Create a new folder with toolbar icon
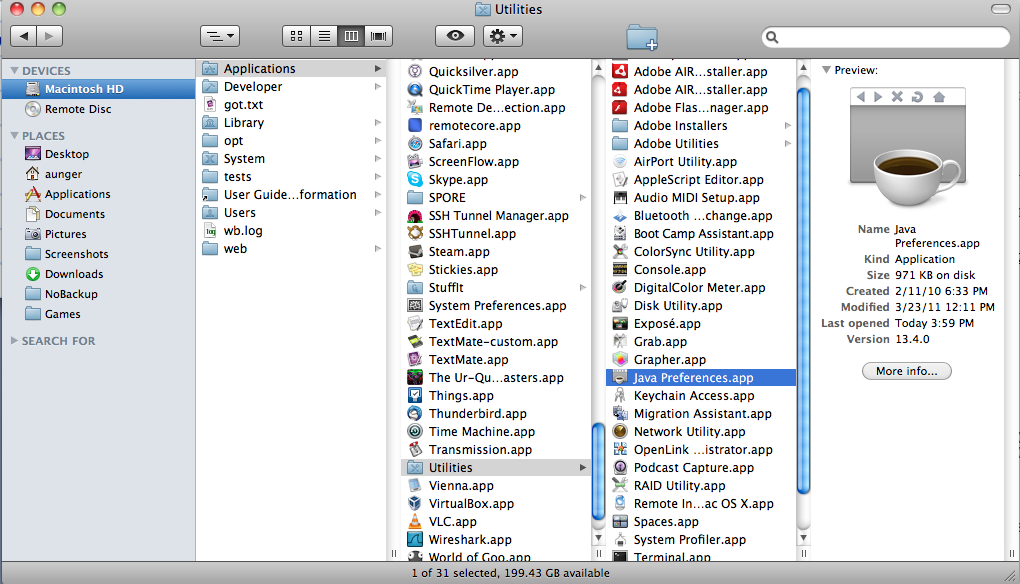This screenshot has height=584, width=1020. pyautogui.click(x=642, y=37)
